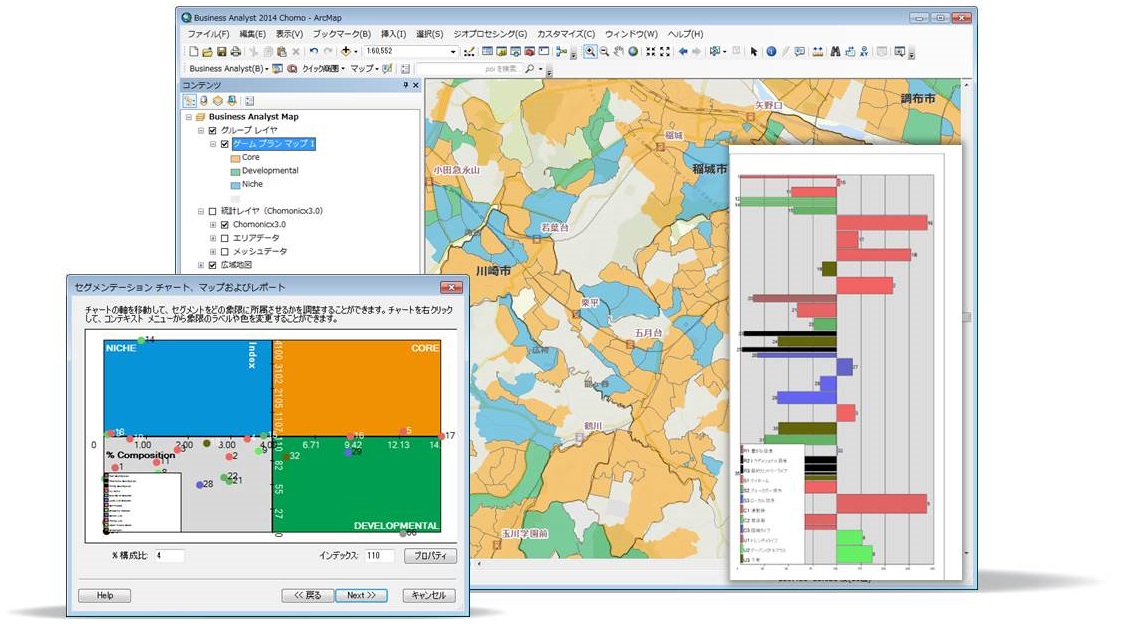1121x628 pixels.
Task: Collapse the グループ レイヤ tree node
Action: [x=201, y=130]
